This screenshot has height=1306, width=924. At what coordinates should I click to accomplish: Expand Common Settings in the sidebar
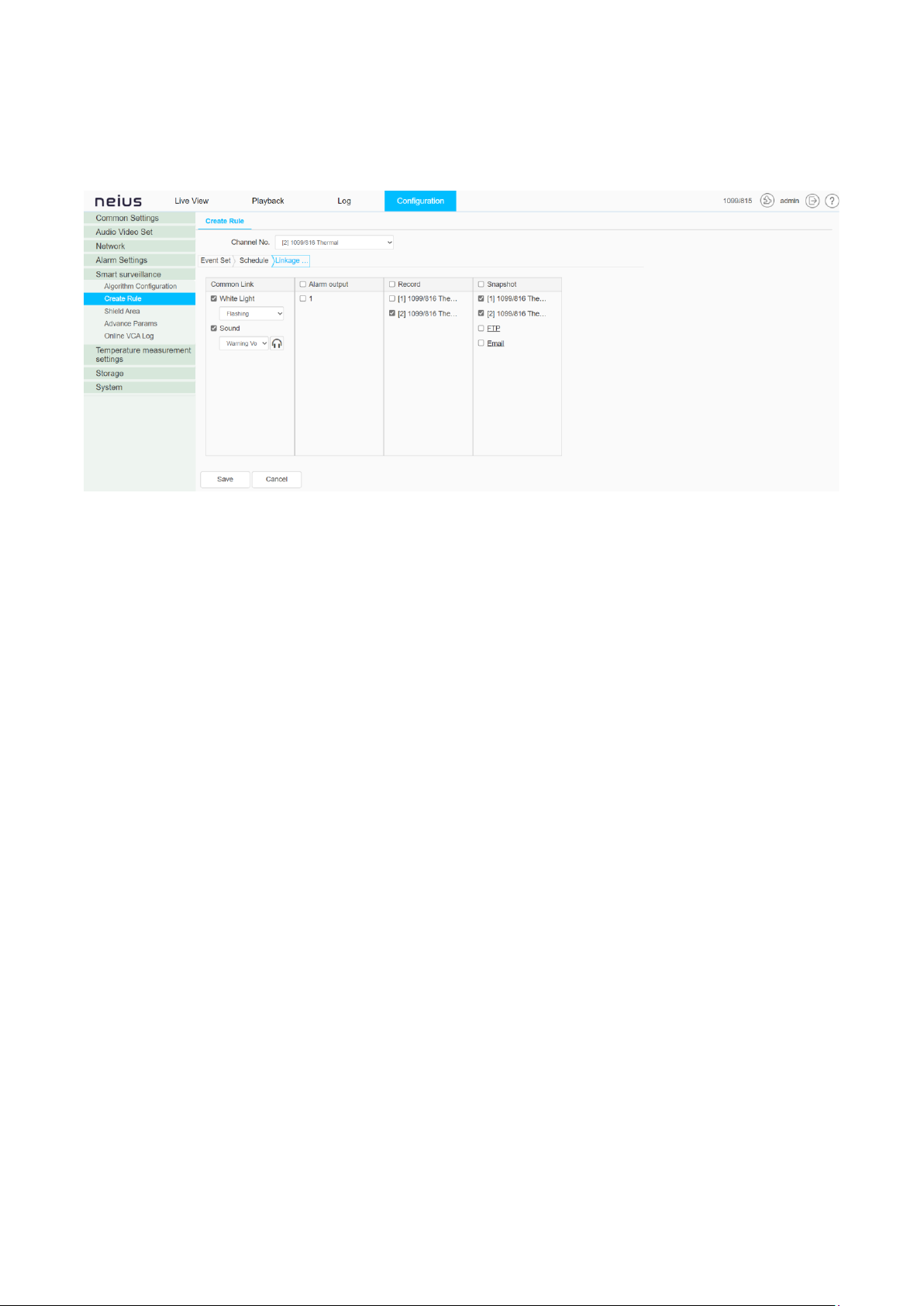point(140,218)
